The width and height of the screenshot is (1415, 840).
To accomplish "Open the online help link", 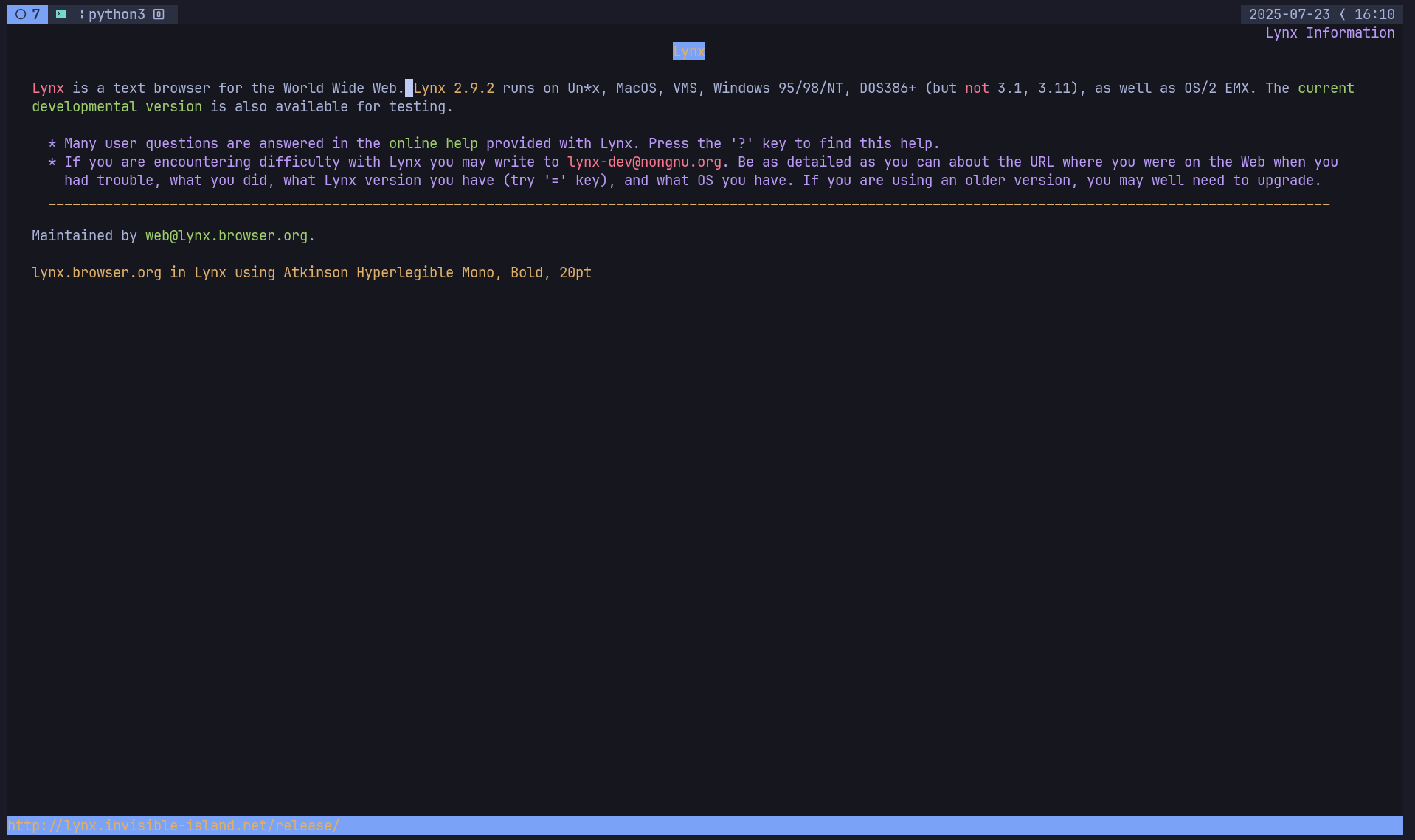I will click(433, 143).
